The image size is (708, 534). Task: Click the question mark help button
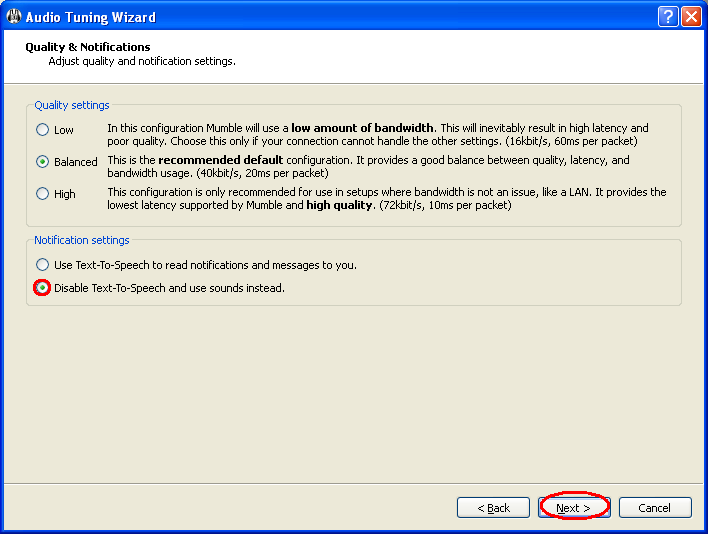669,17
